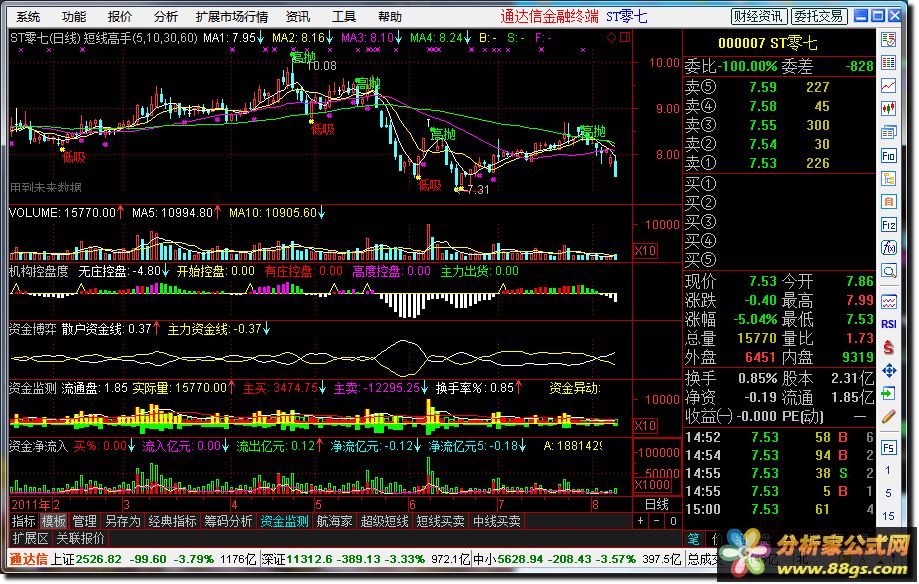Click the minus zoom button beside 日线
The height and width of the screenshot is (584, 919).
(657, 521)
